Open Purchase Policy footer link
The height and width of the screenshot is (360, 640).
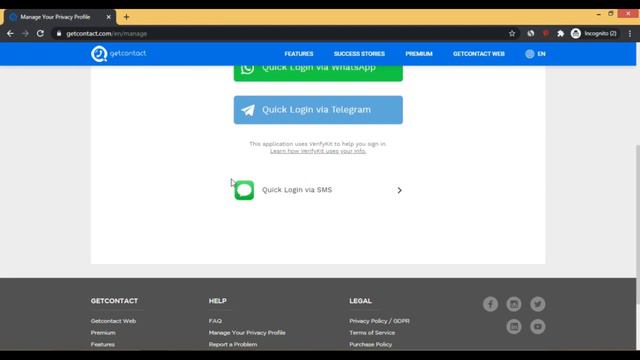click(x=370, y=344)
